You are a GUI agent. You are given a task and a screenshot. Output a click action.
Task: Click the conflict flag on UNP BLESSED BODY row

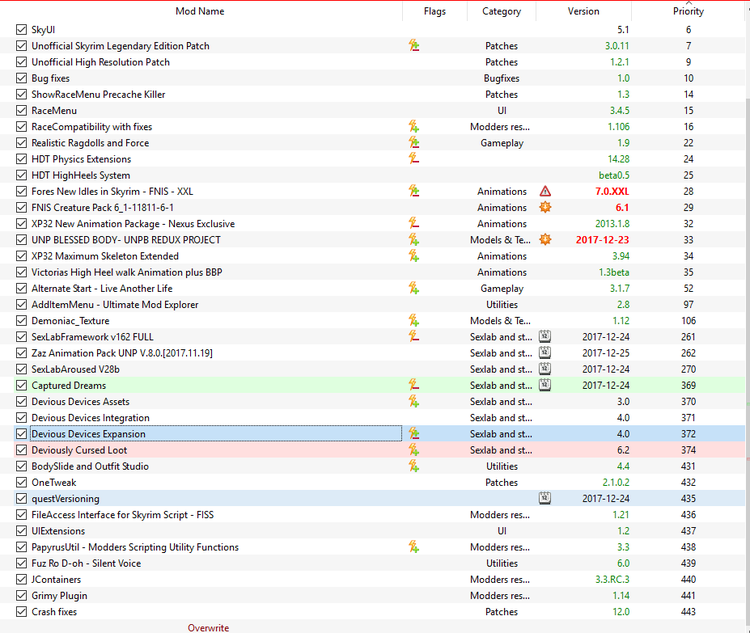414,240
